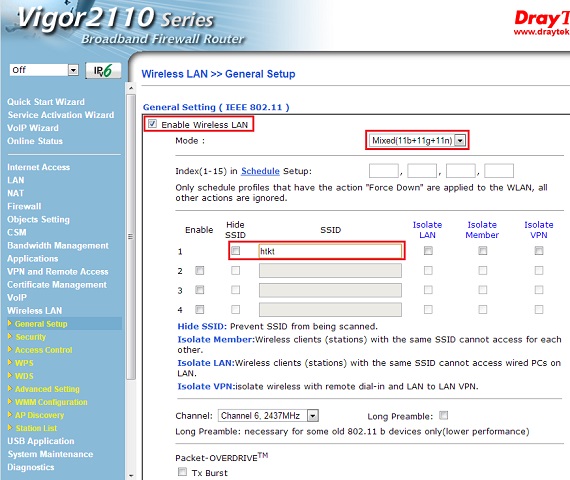The height and width of the screenshot is (480, 570).
Task: Enable SSID 4 checkbox
Action: (200, 309)
